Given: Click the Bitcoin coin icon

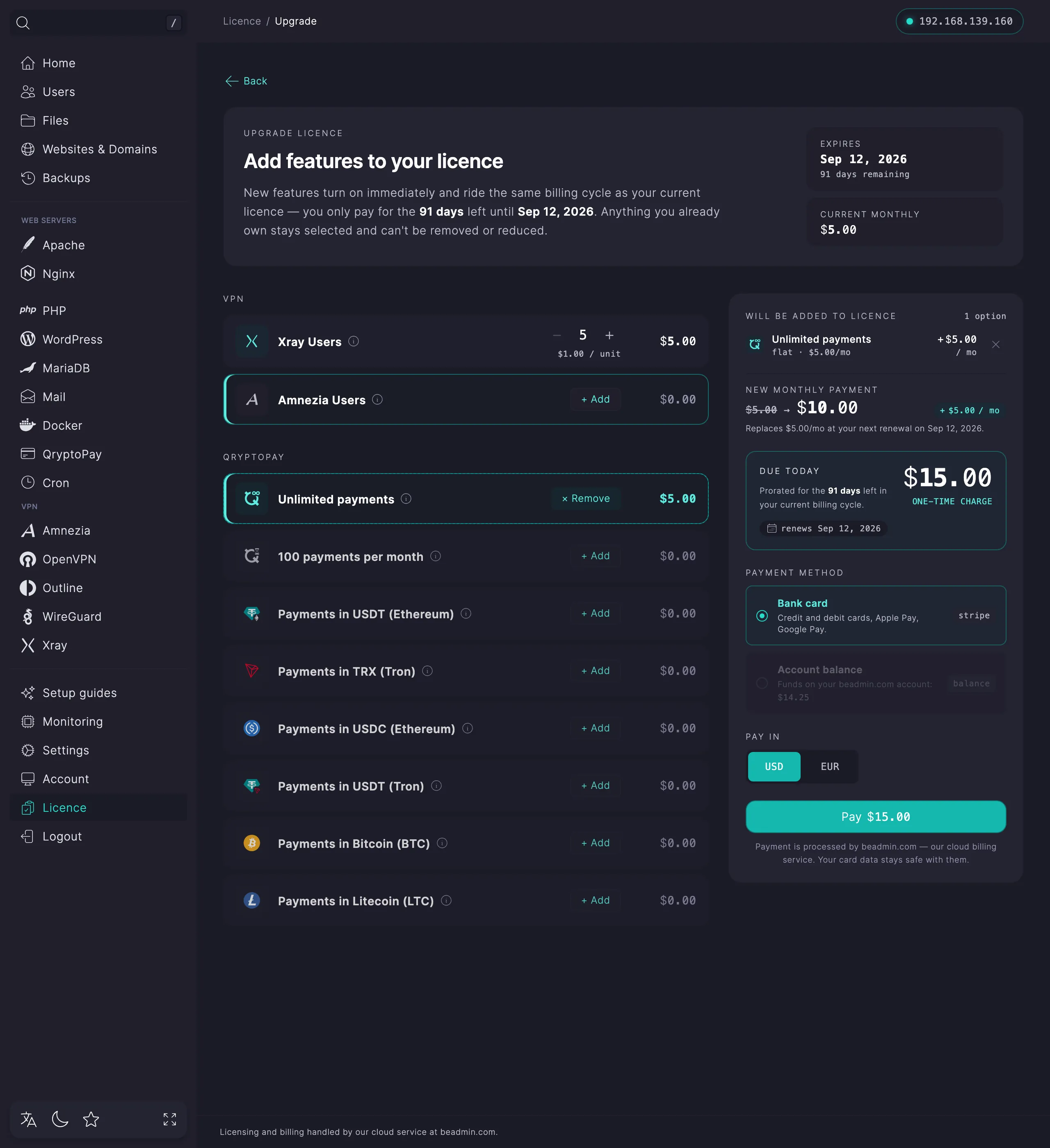Looking at the screenshot, I should click(x=252, y=843).
